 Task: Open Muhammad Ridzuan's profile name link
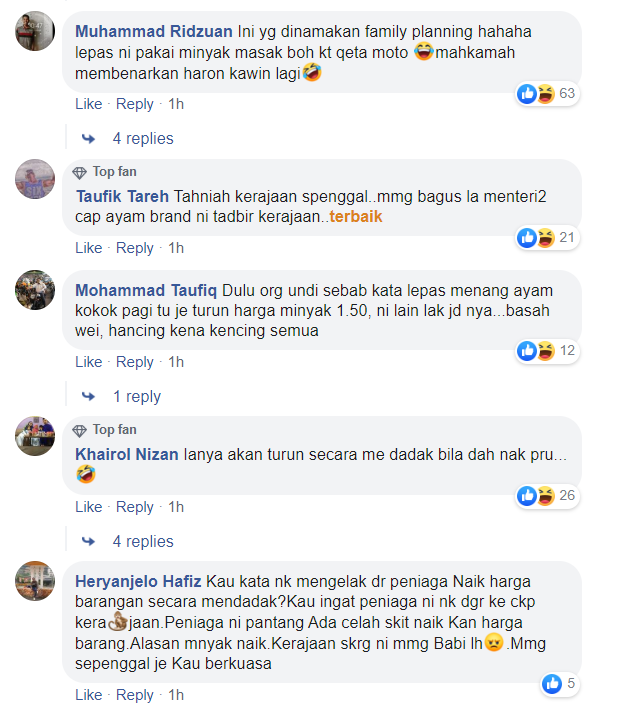pos(154,32)
